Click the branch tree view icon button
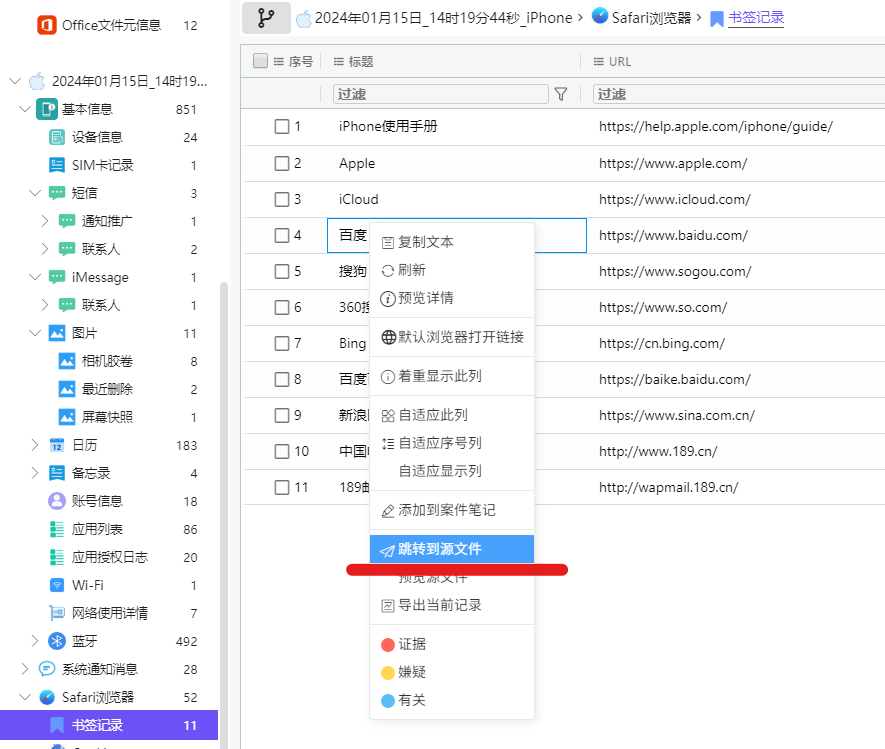 266,18
